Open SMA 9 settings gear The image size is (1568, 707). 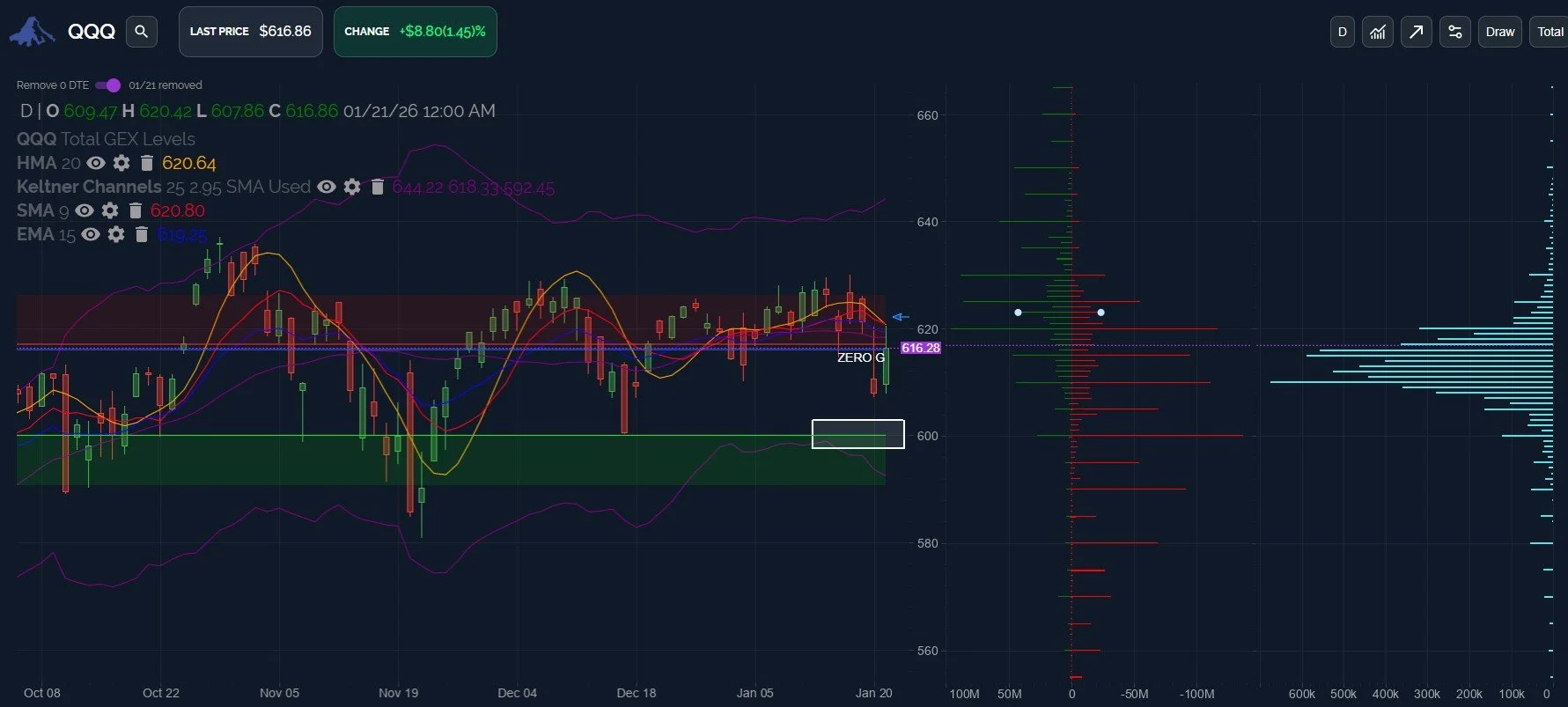(x=110, y=210)
